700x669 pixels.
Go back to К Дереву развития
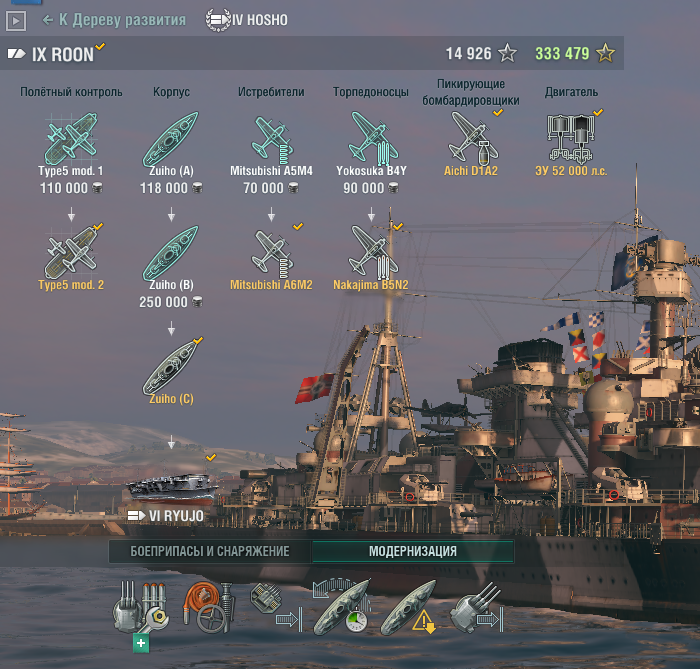pos(114,20)
